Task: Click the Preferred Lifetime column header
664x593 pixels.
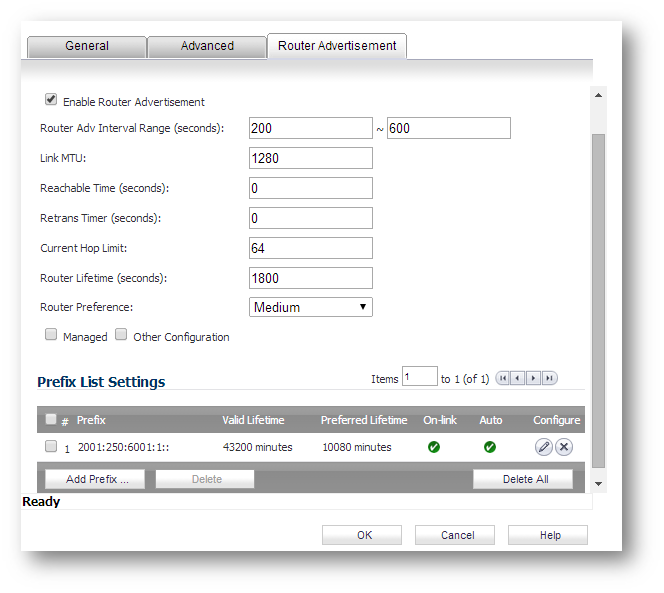Action: 364,420
